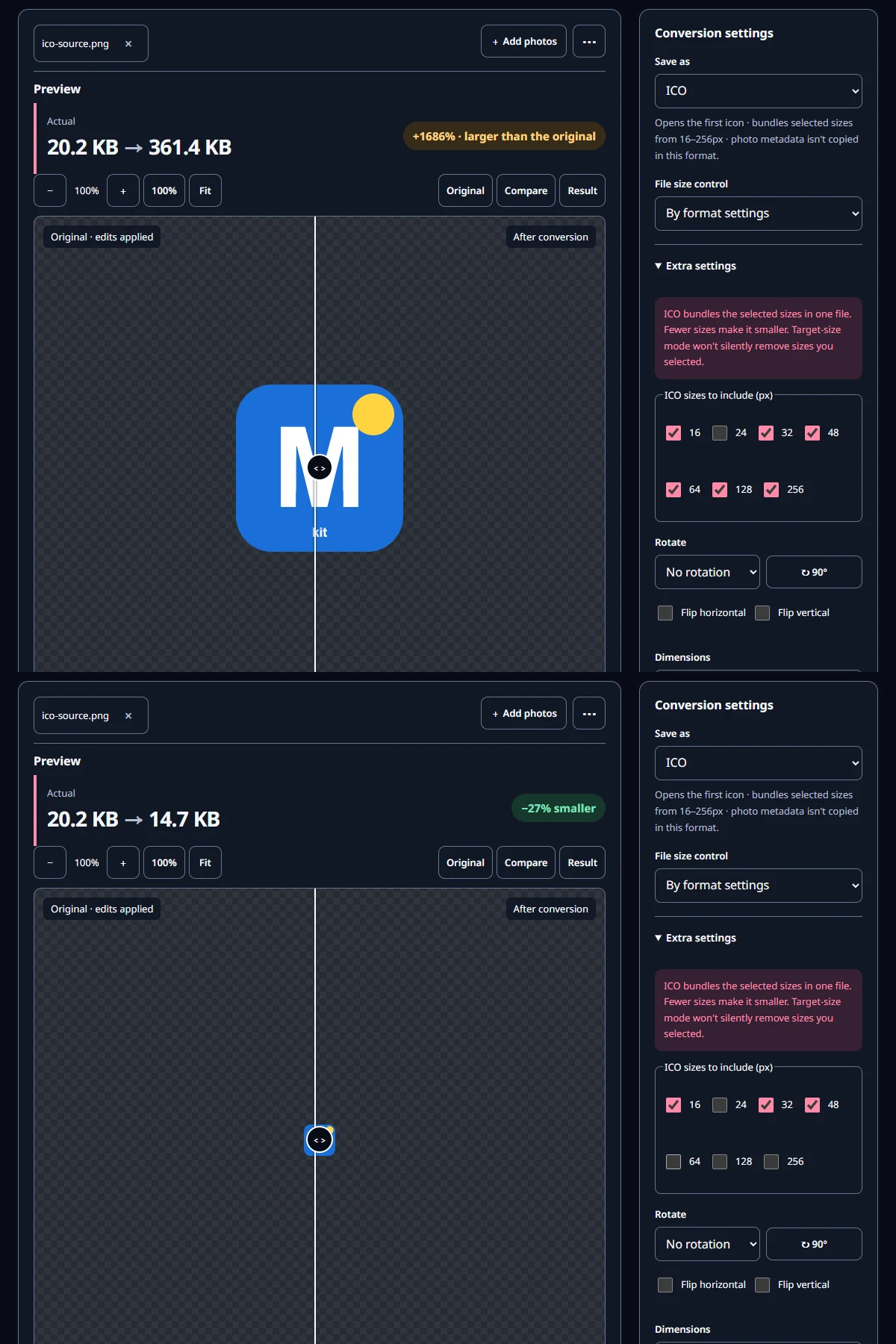The image size is (896, 1344).
Task: Collapse Extra settings in upper panel
Action: click(696, 266)
